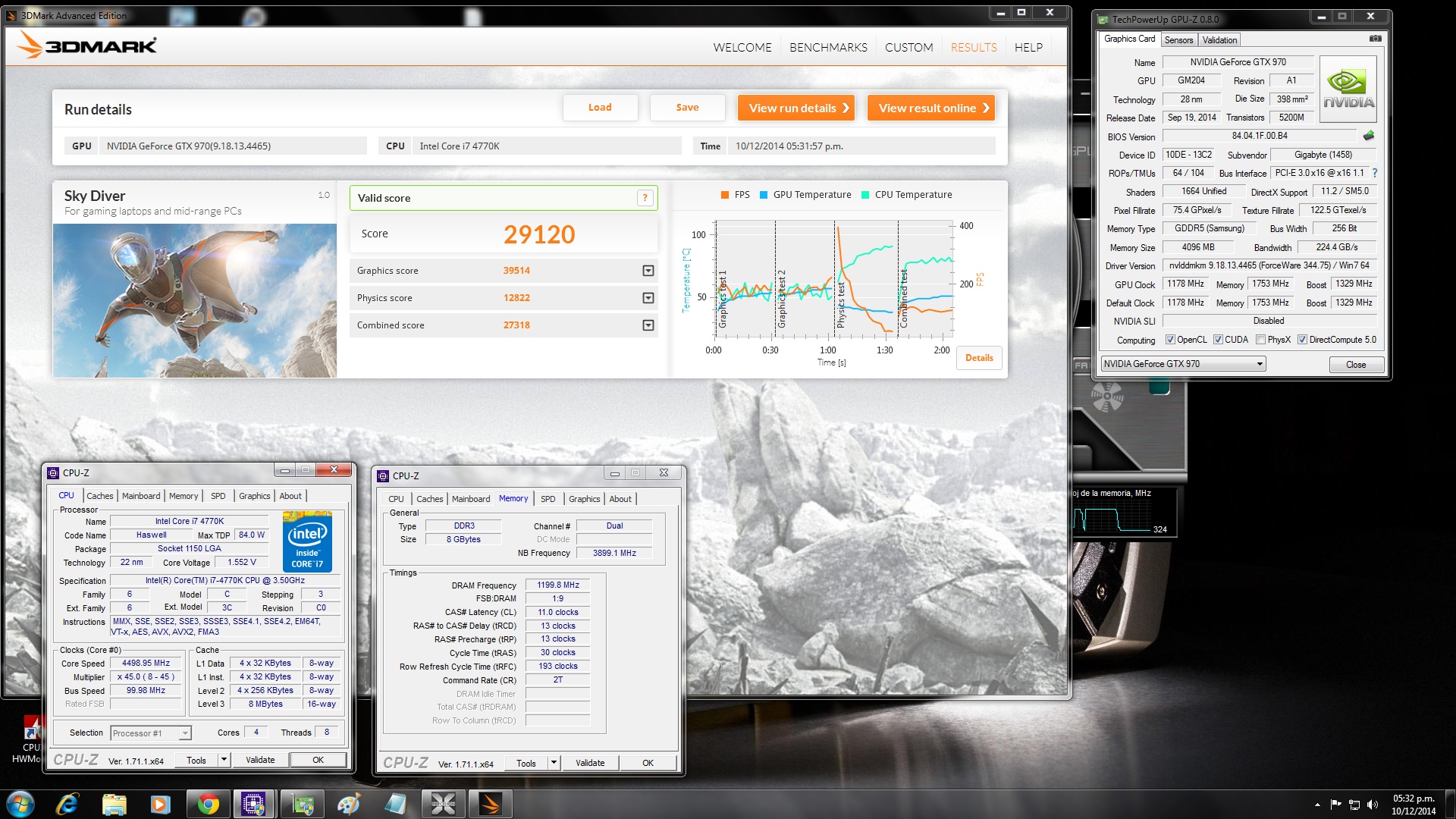The width and height of the screenshot is (1456, 819).
Task: Click View result online button
Action: tap(931, 108)
